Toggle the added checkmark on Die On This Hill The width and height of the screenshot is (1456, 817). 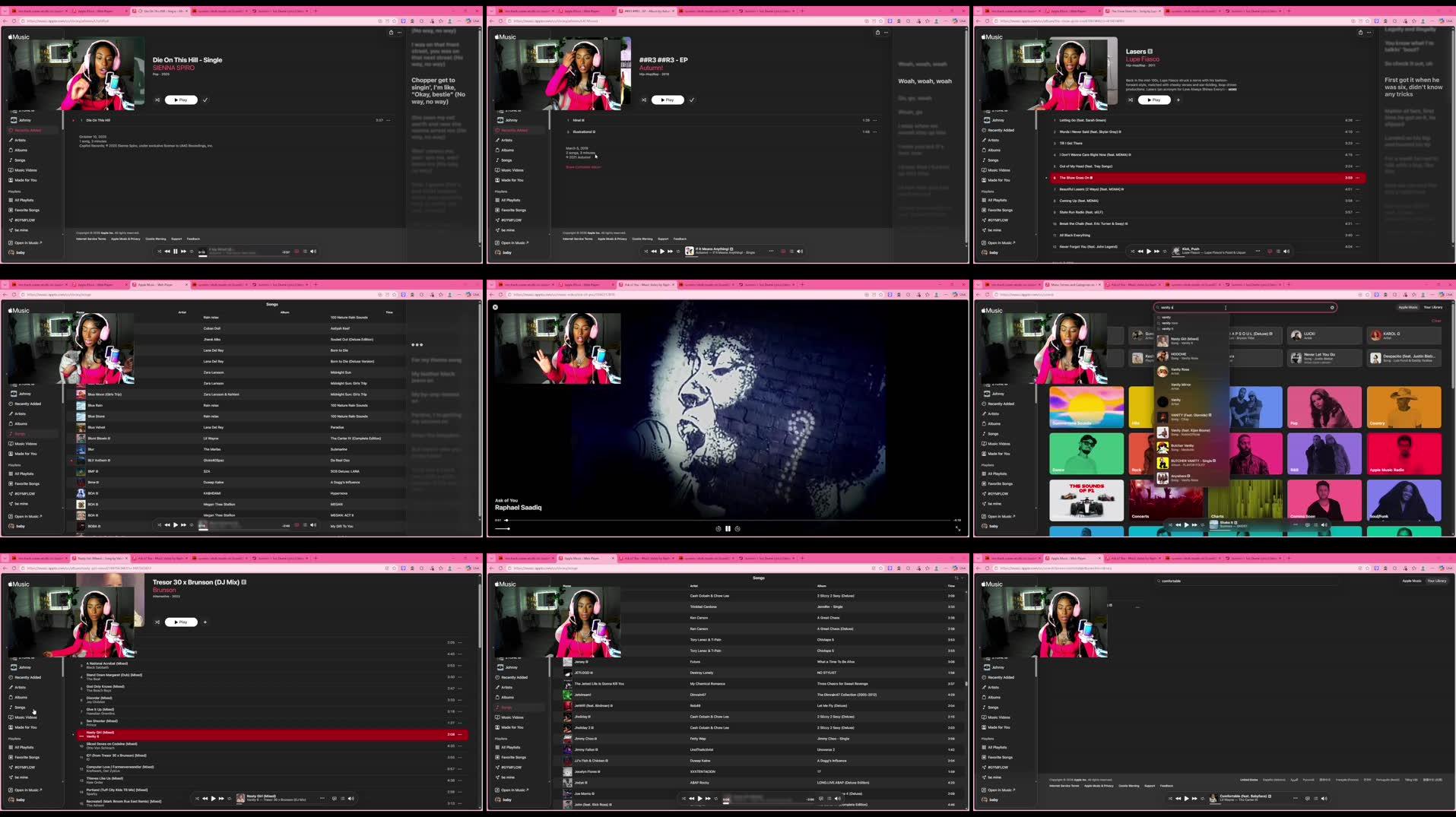[x=205, y=100]
